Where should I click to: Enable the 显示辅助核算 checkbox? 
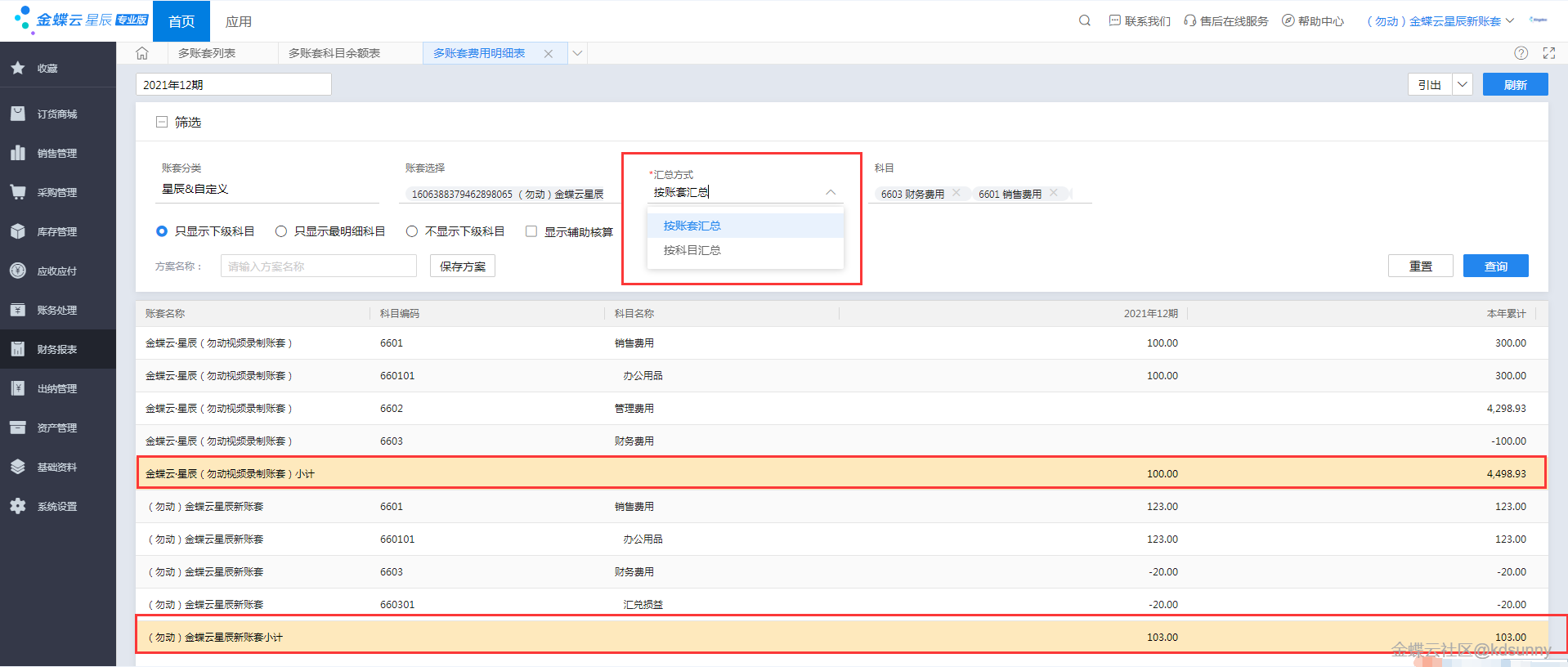pos(531,231)
